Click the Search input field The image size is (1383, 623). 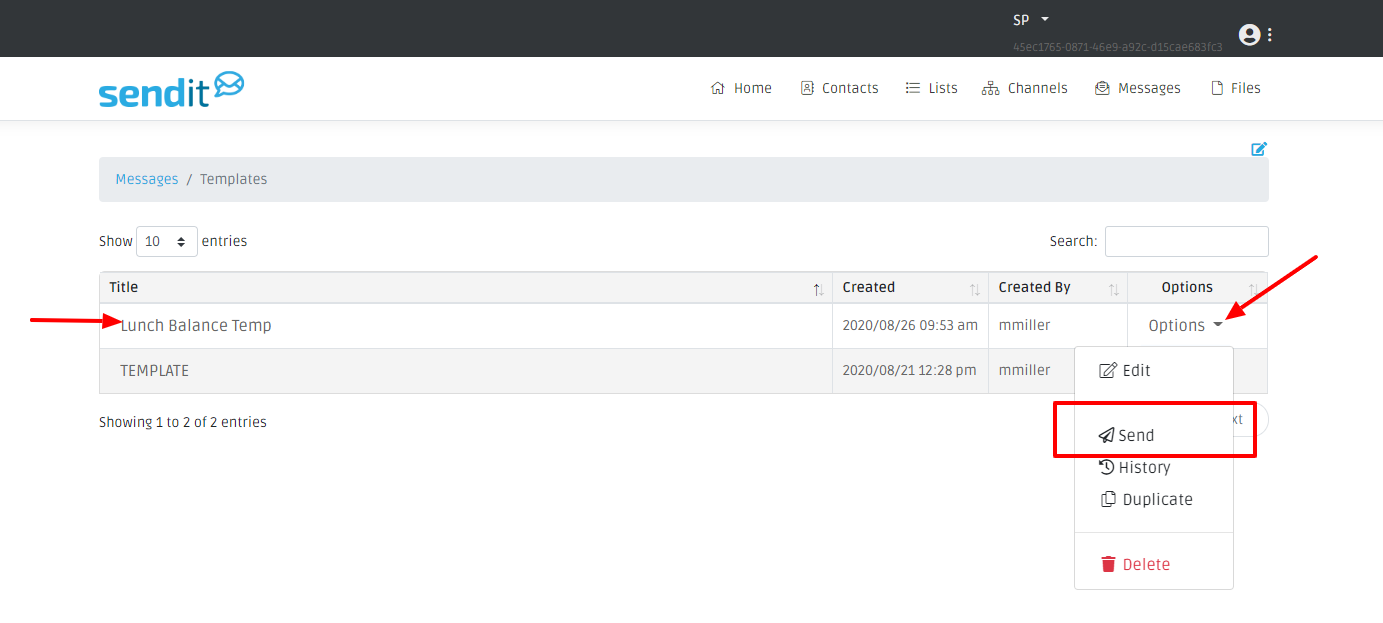pyautogui.click(x=1186, y=241)
